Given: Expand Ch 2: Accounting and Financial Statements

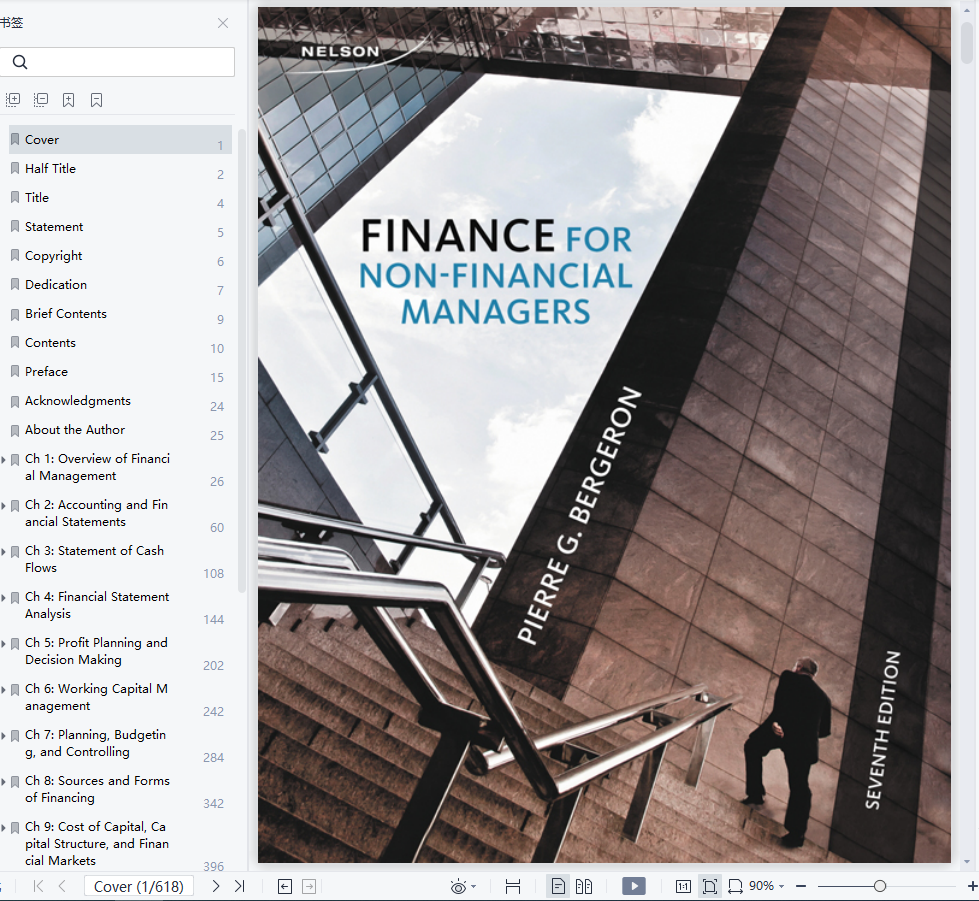Looking at the screenshot, I should click(4, 506).
